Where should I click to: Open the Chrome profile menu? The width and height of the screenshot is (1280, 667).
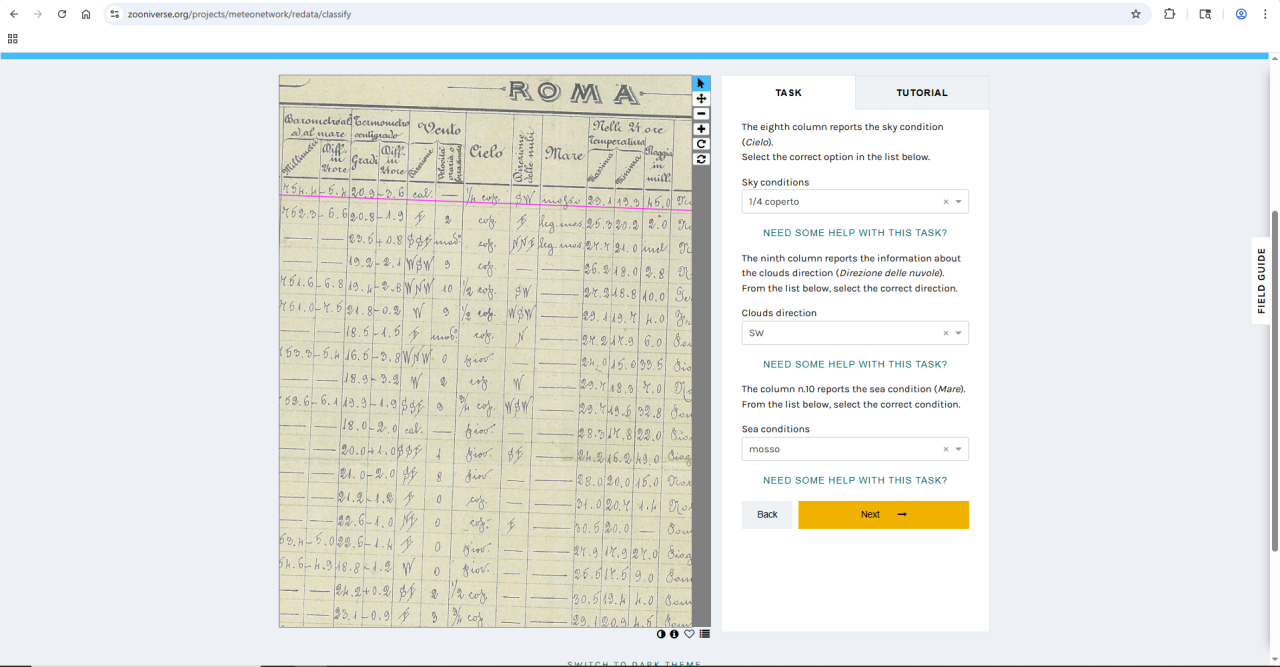pos(1241,14)
